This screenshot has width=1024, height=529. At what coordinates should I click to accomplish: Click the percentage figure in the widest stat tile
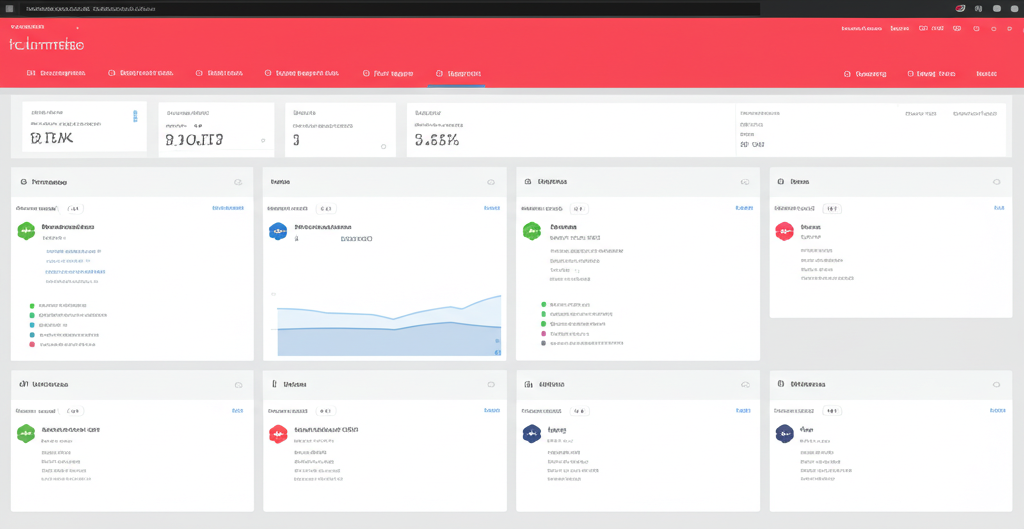click(x=437, y=139)
